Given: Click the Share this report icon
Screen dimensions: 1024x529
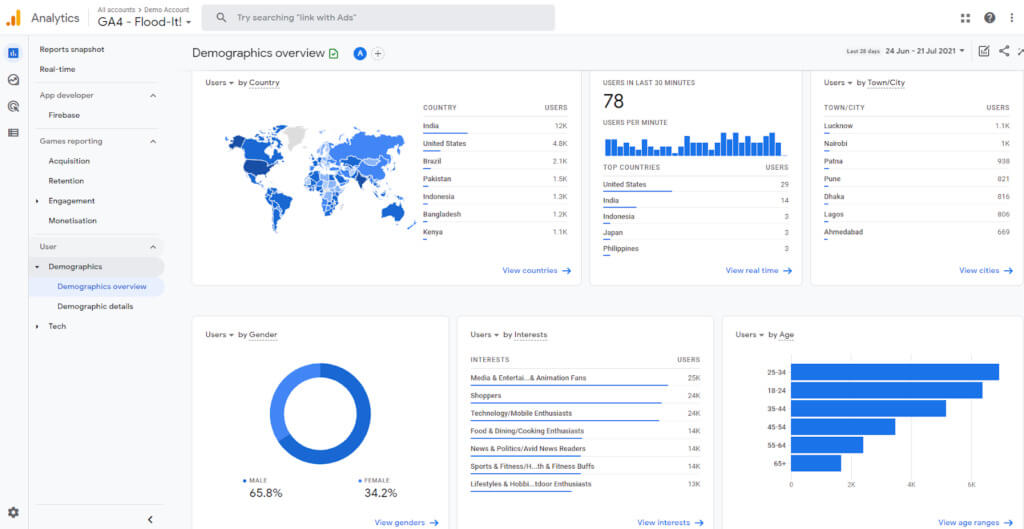Looking at the screenshot, I should click(1004, 51).
